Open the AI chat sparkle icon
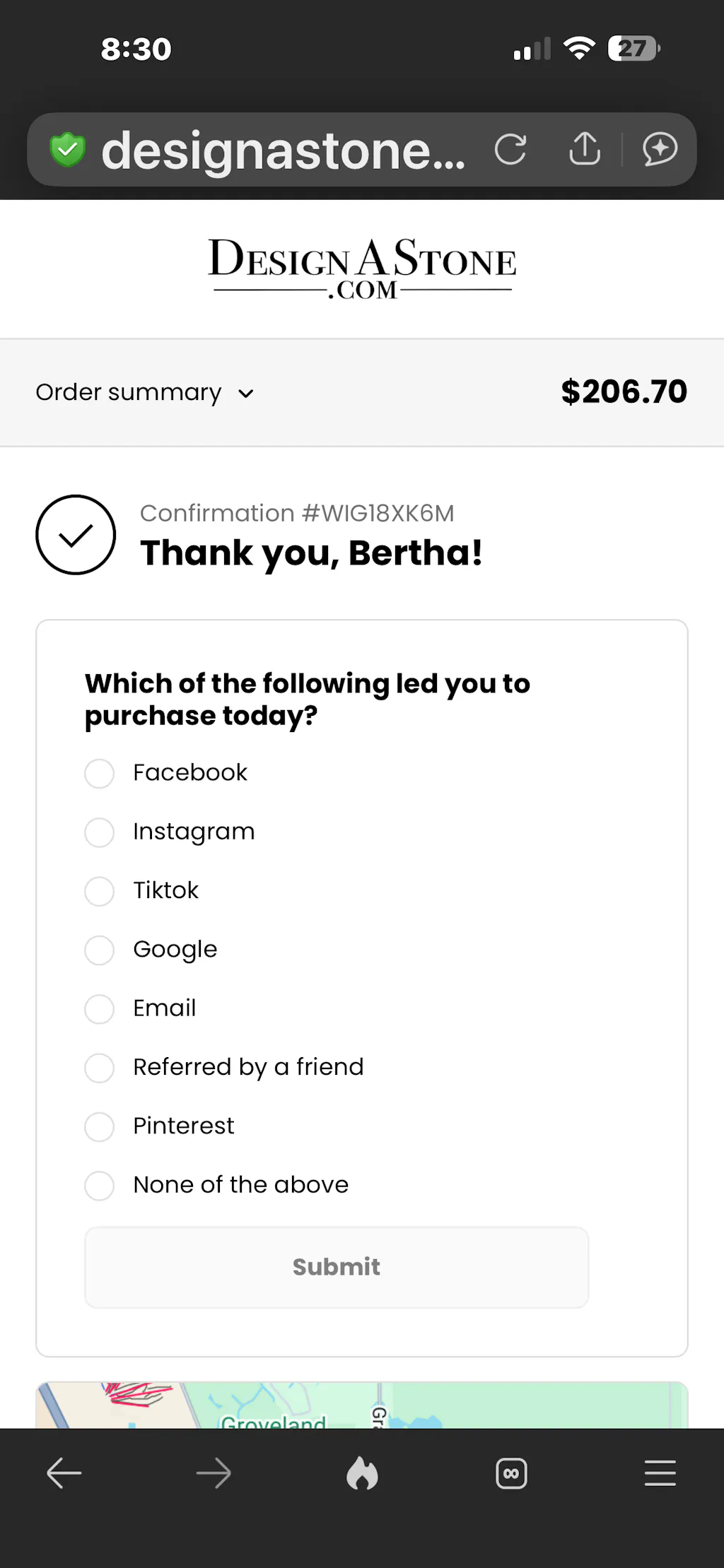 (660, 149)
